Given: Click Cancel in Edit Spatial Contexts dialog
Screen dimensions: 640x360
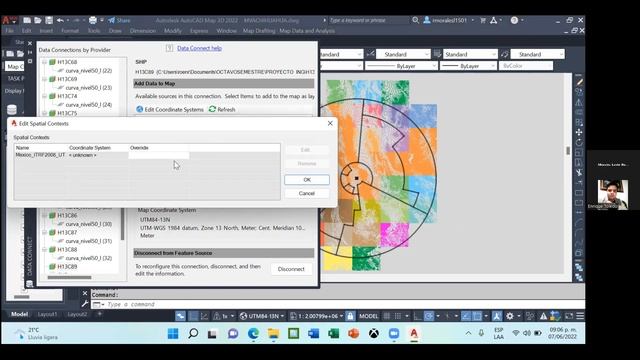Looking at the screenshot, I should point(307,193).
